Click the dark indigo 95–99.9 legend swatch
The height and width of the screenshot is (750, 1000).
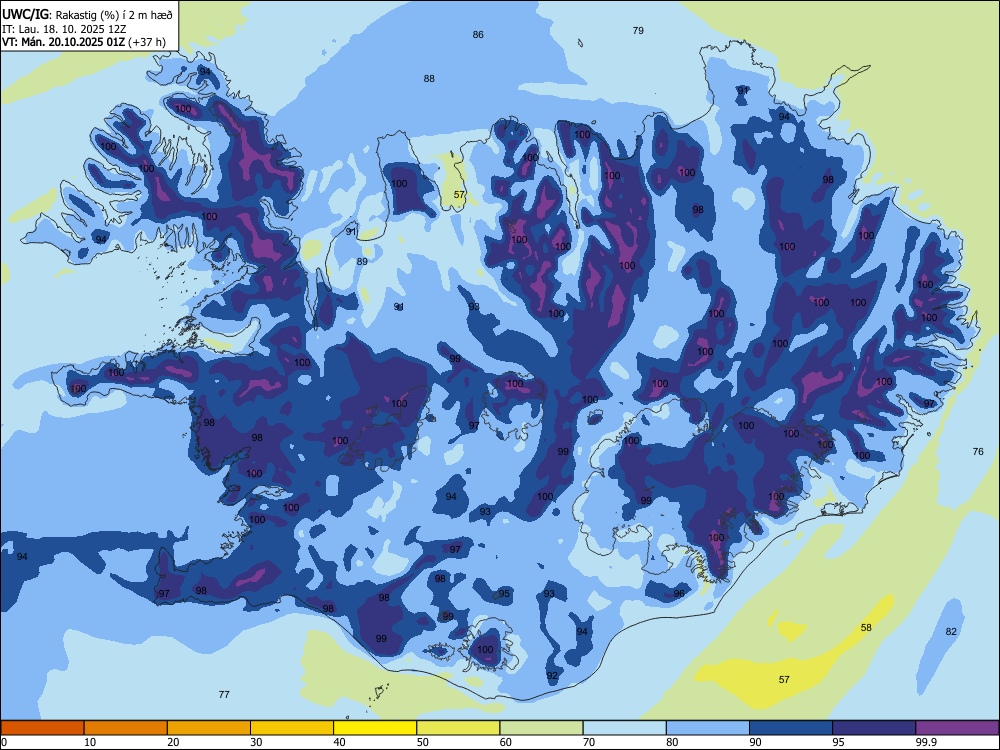[x=874, y=728]
